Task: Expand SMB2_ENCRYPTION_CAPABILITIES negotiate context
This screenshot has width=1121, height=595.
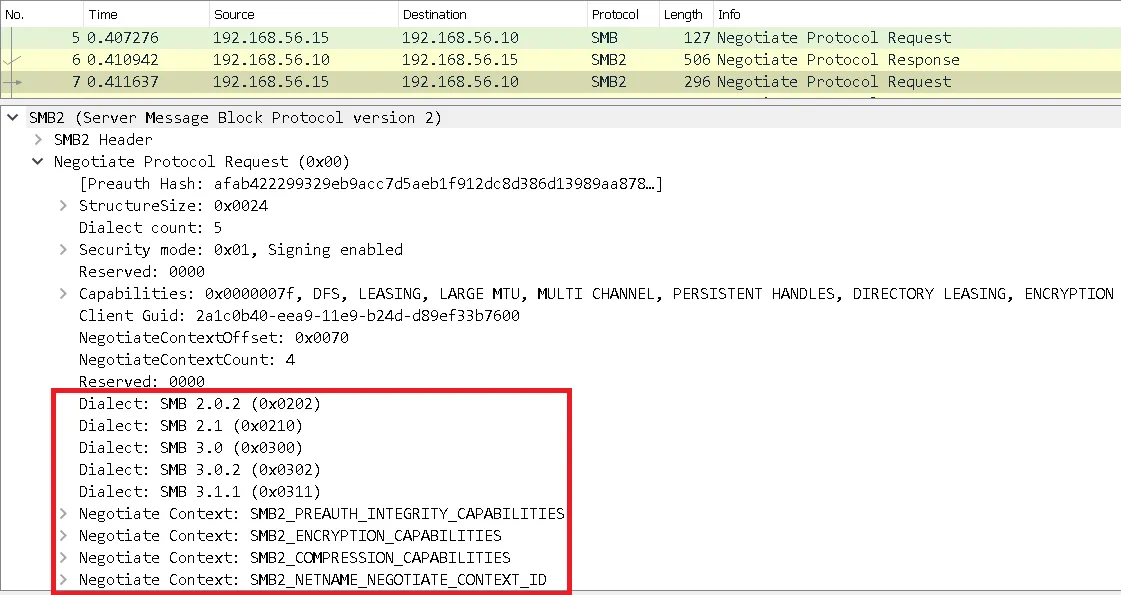Action: point(62,535)
